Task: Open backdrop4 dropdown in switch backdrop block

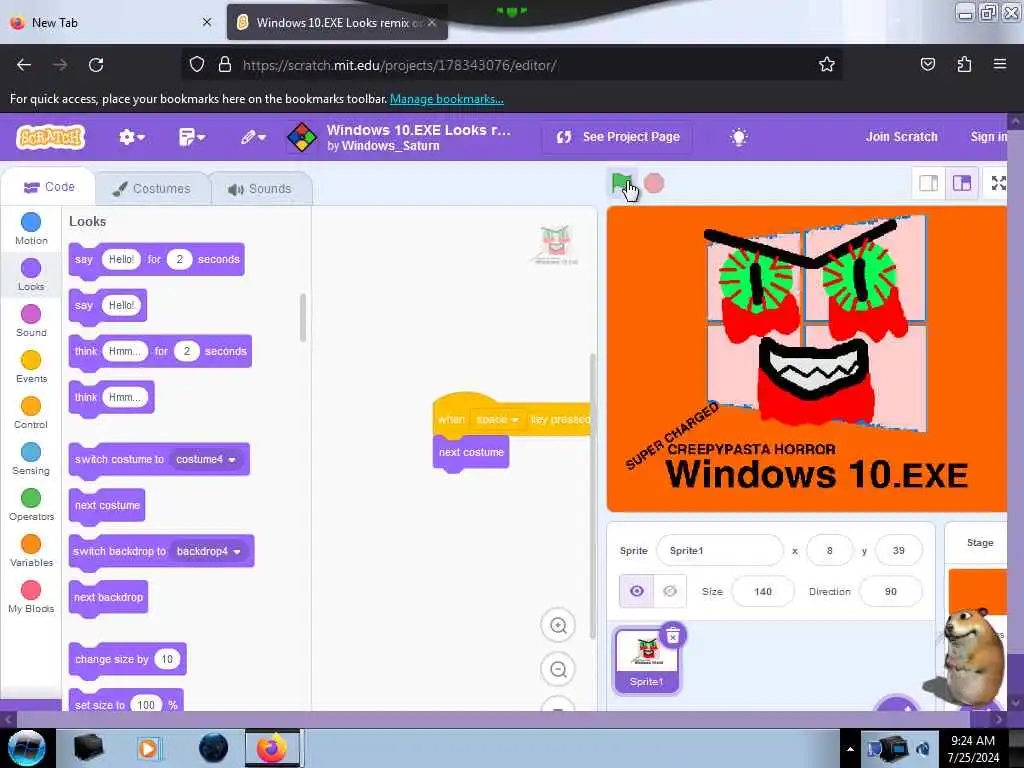Action: [x=208, y=552]
